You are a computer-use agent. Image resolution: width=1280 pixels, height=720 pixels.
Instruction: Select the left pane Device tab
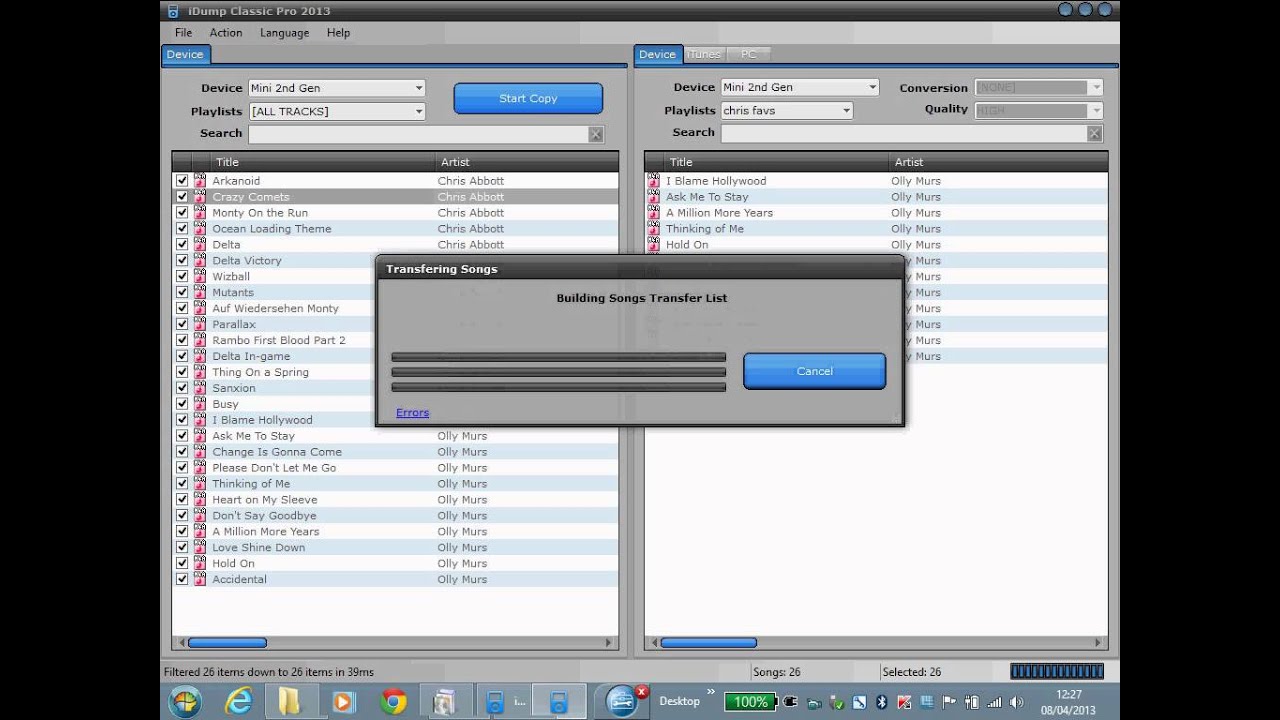click(185, 55)
